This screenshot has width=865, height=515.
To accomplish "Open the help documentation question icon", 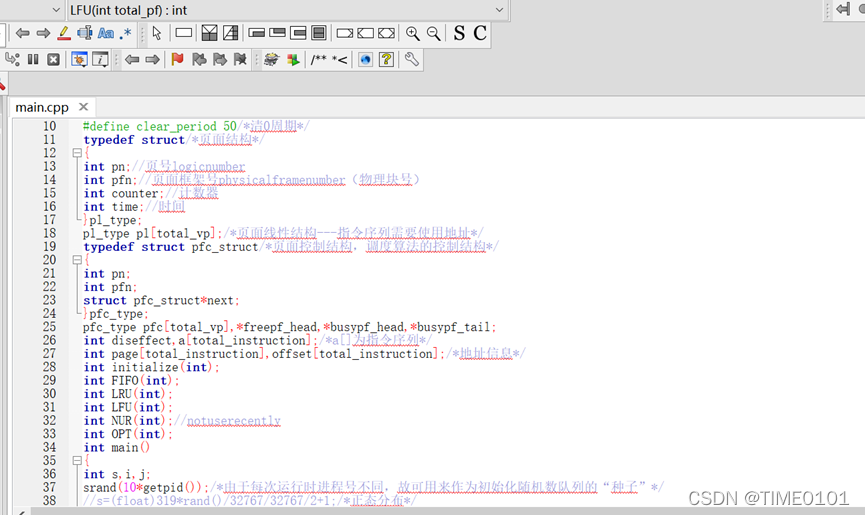I will coord(386,59).
